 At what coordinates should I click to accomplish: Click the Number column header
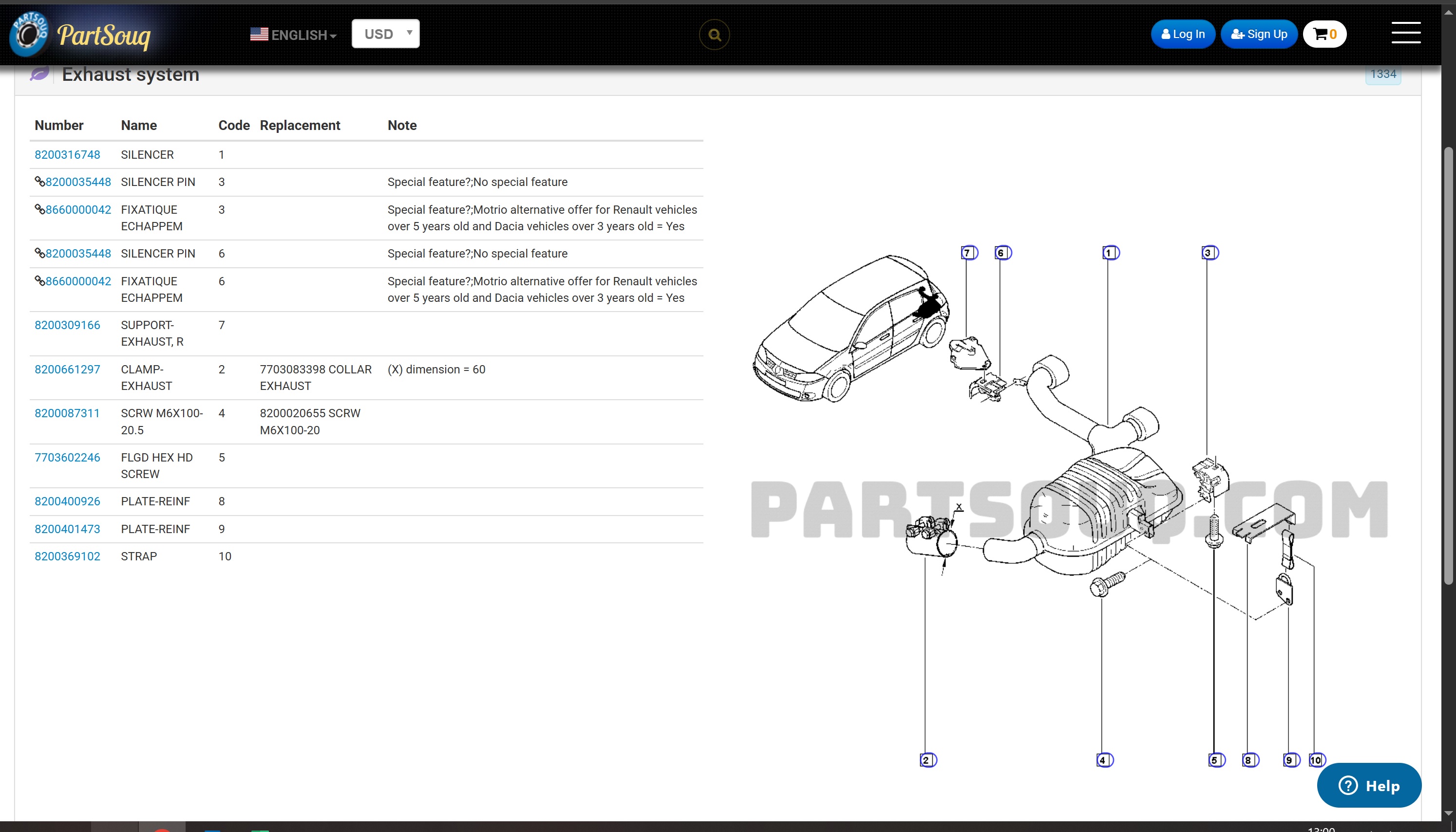[59, 126]
